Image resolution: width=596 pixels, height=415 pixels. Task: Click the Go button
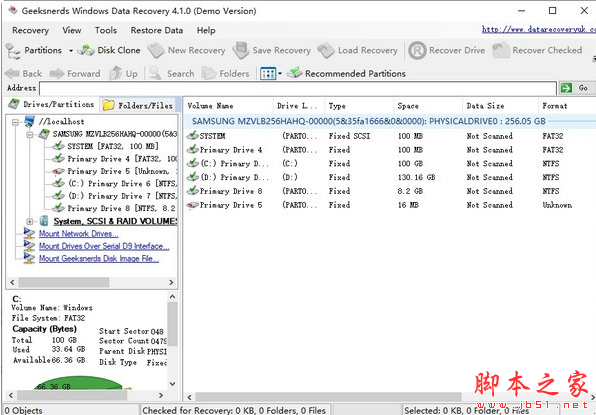pos(577,88)
